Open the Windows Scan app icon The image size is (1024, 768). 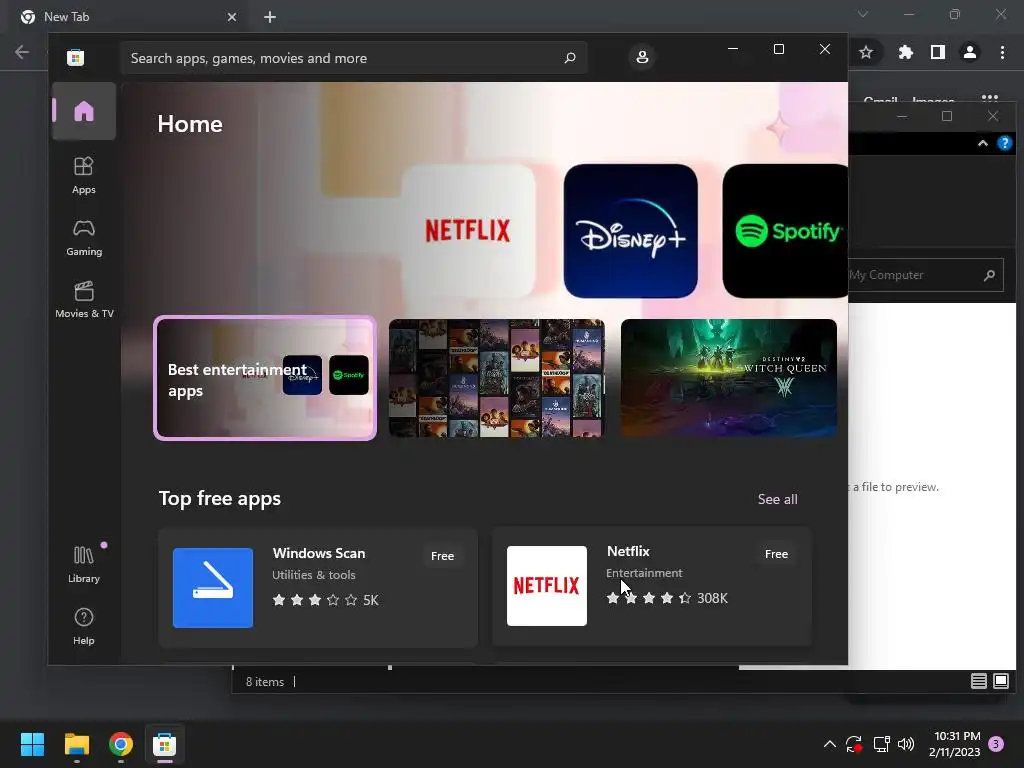[x=213, y=588]
